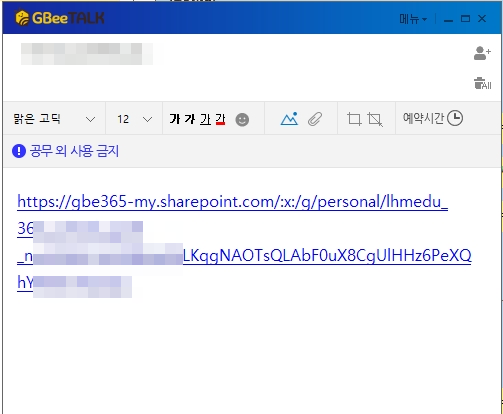Click the delete all recipients trash icon

coord(482,83)
